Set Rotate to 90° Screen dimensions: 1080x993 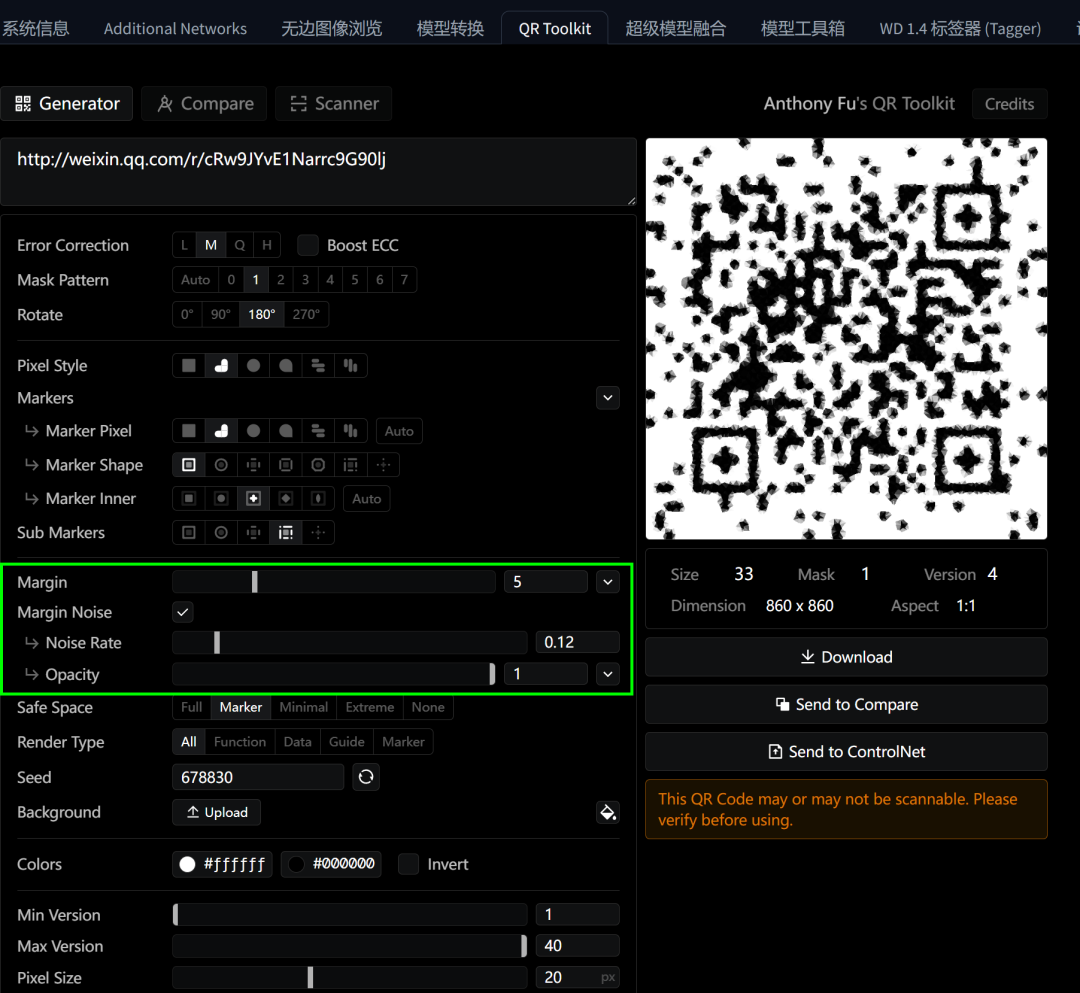tap(220, 314)
